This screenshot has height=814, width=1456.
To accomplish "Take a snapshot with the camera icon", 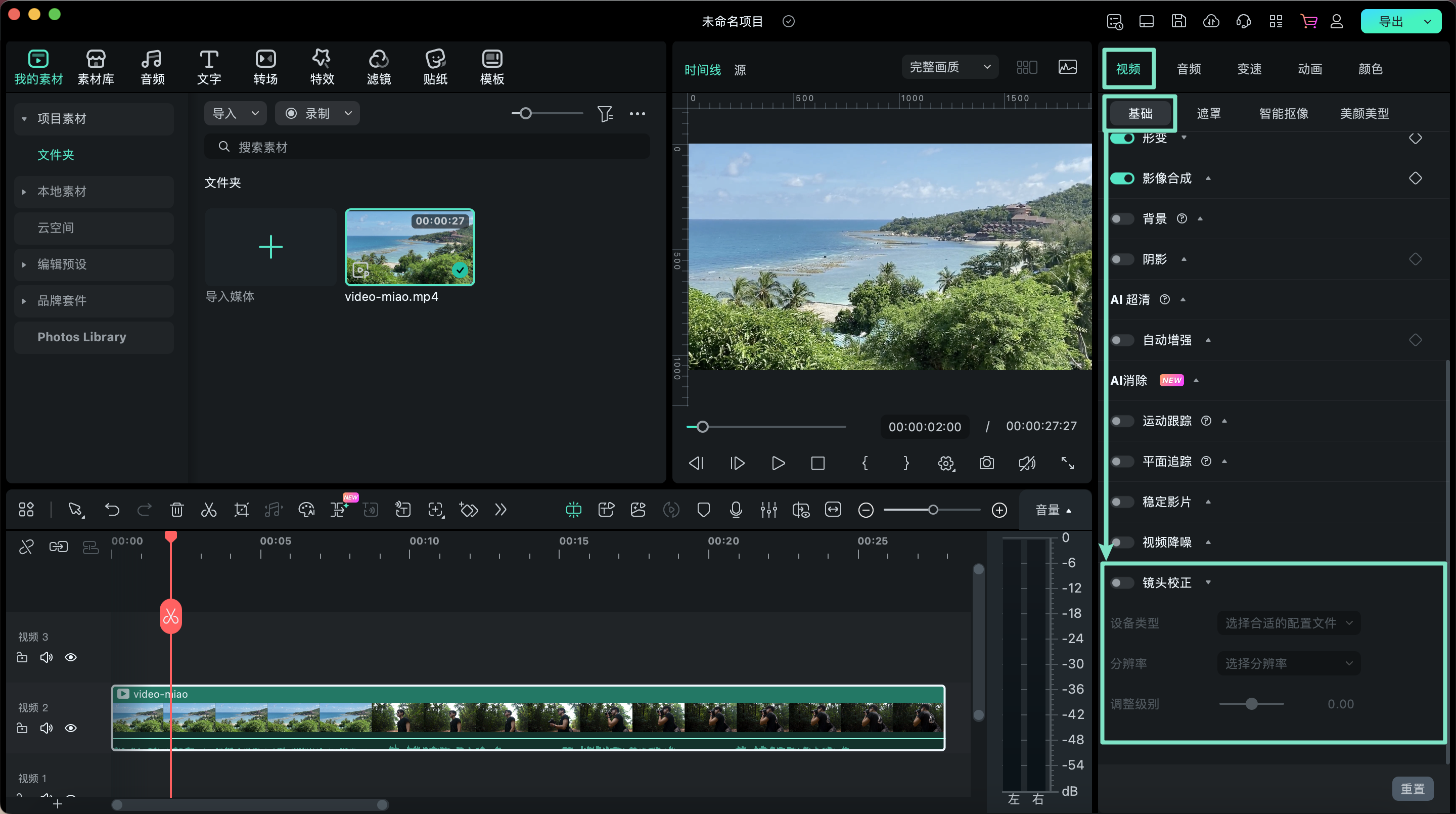I will coord(986,463).
